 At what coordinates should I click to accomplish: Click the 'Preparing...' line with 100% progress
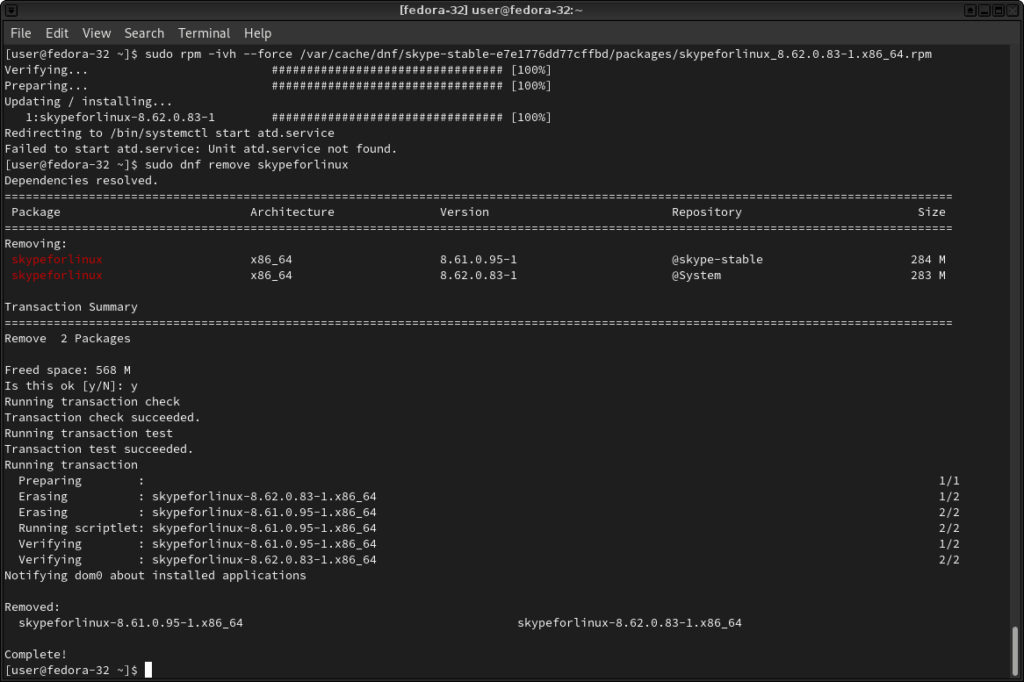pos(278,86)
